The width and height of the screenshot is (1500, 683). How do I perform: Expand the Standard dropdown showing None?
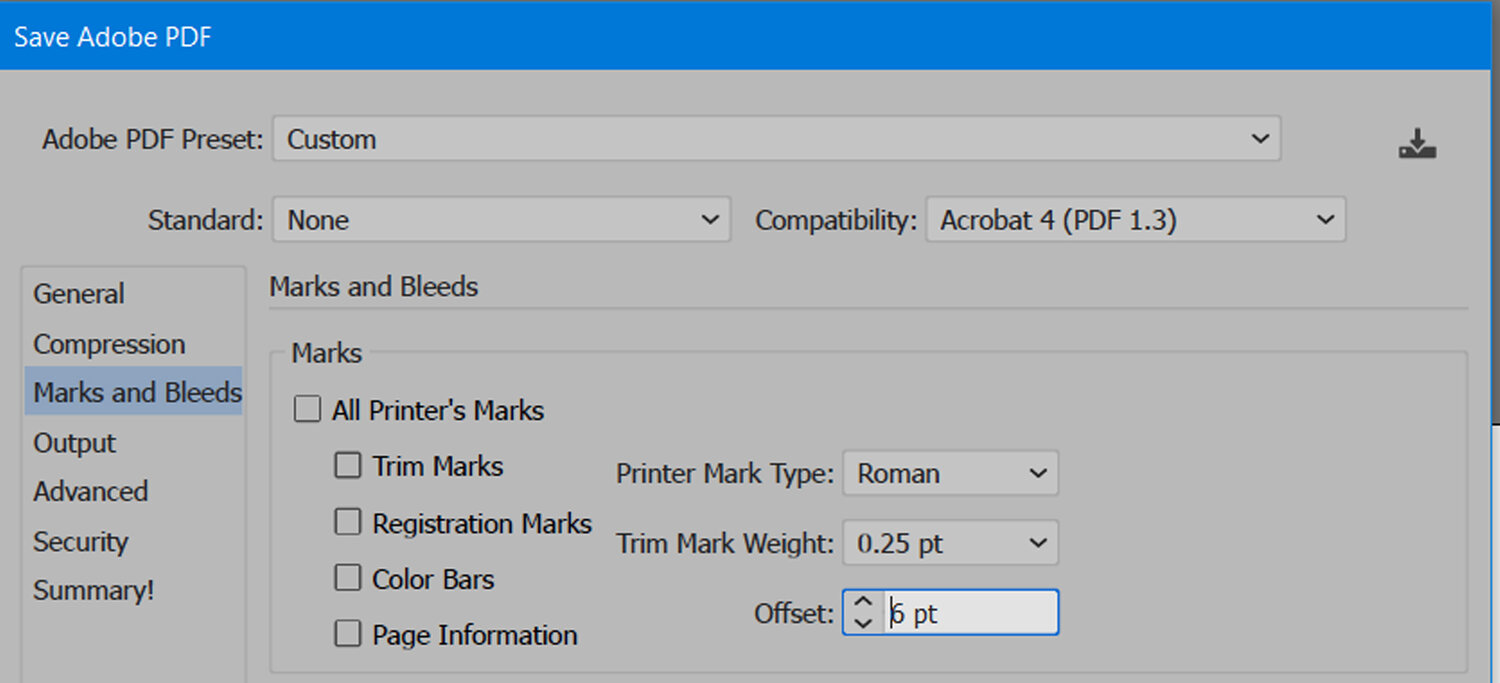[x=502, y=220]
